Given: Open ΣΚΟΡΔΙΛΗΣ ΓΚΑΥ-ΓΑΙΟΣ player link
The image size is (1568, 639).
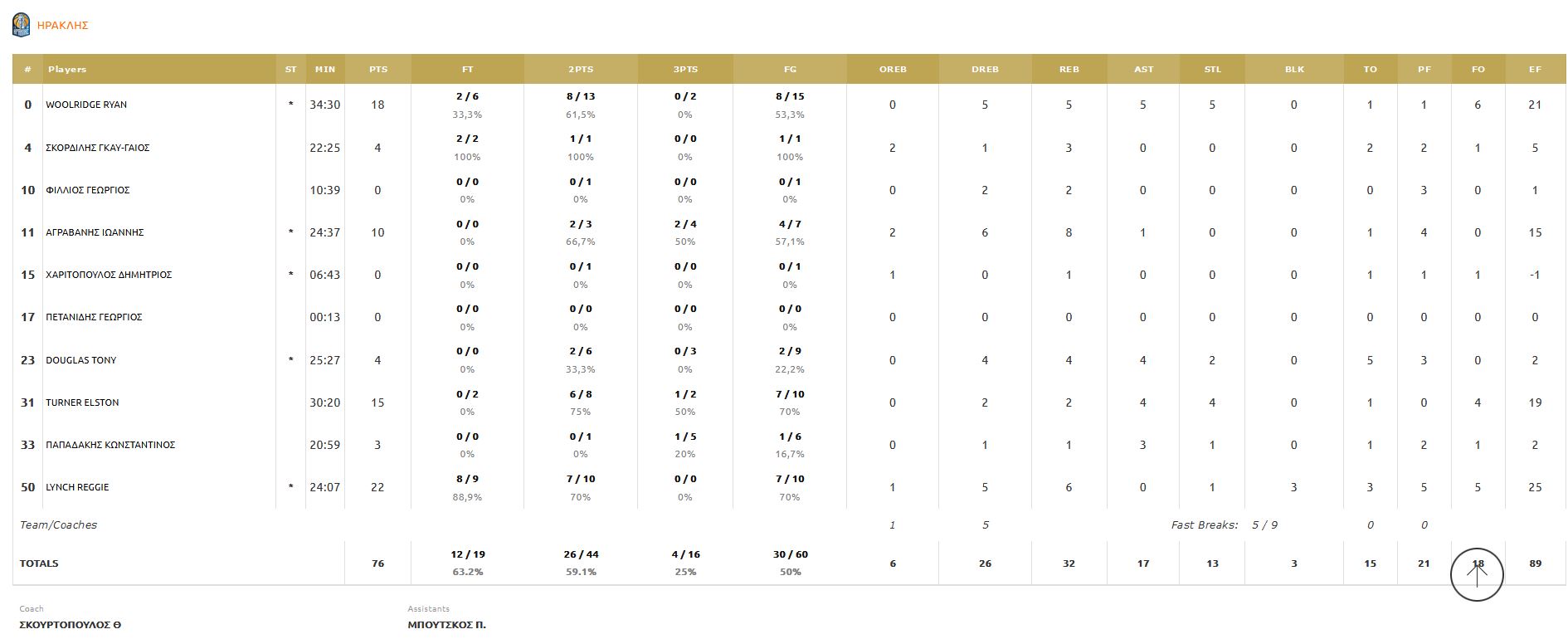Looking at the screenshot, I should (x=98, y=148).
